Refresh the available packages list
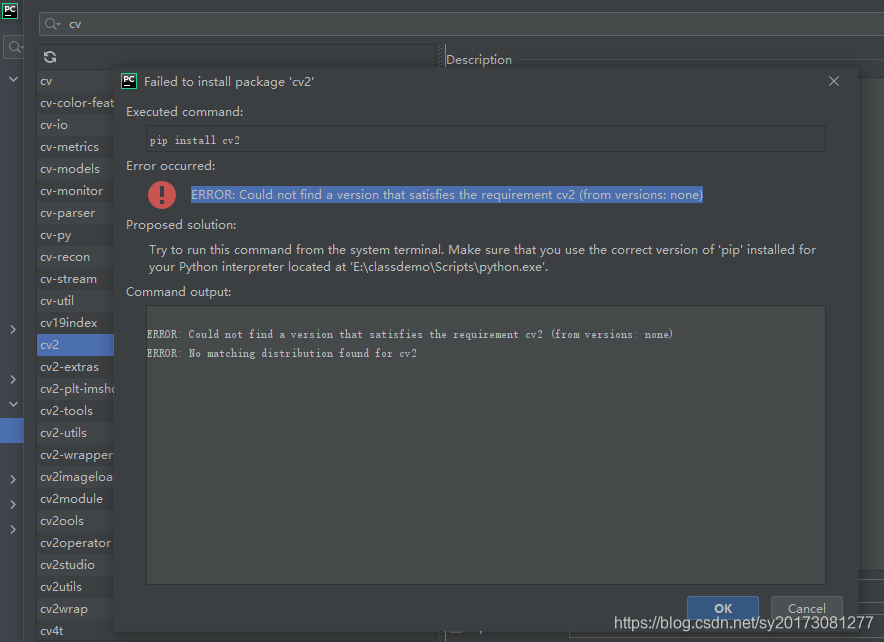884x642 pixels. 49,57
